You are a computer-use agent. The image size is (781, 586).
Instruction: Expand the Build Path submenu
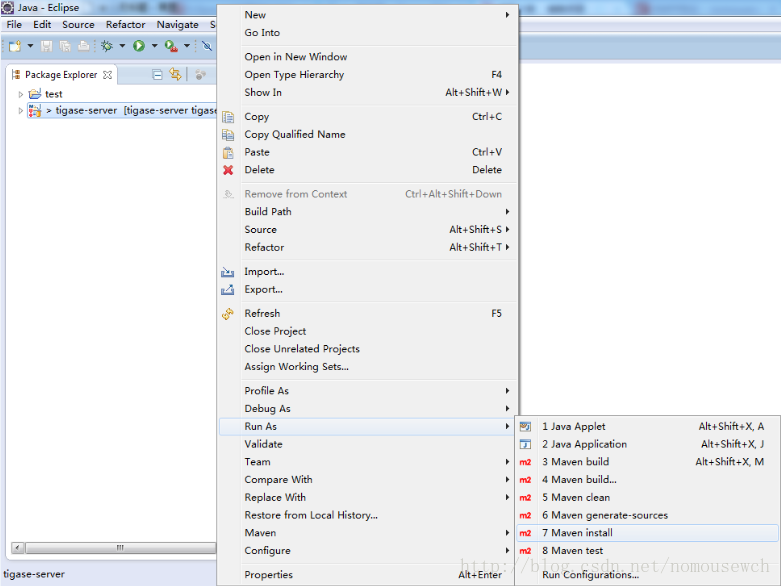coord(368,212)
